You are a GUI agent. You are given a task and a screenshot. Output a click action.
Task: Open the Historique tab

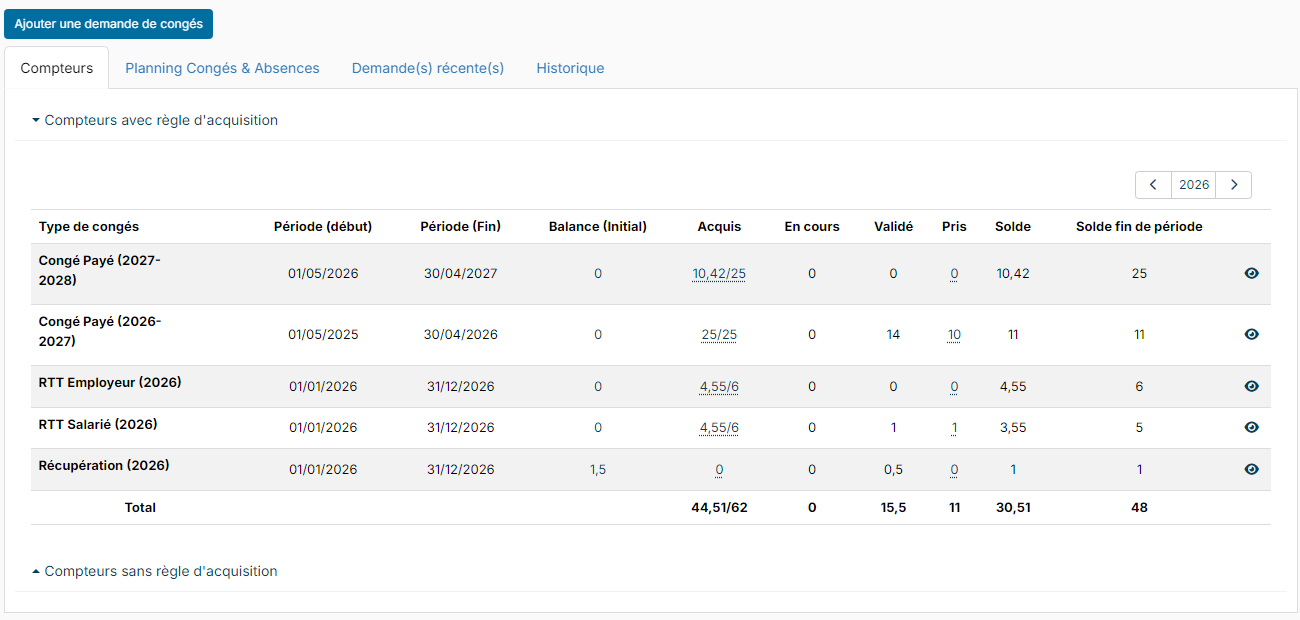[x=570, y=68]
